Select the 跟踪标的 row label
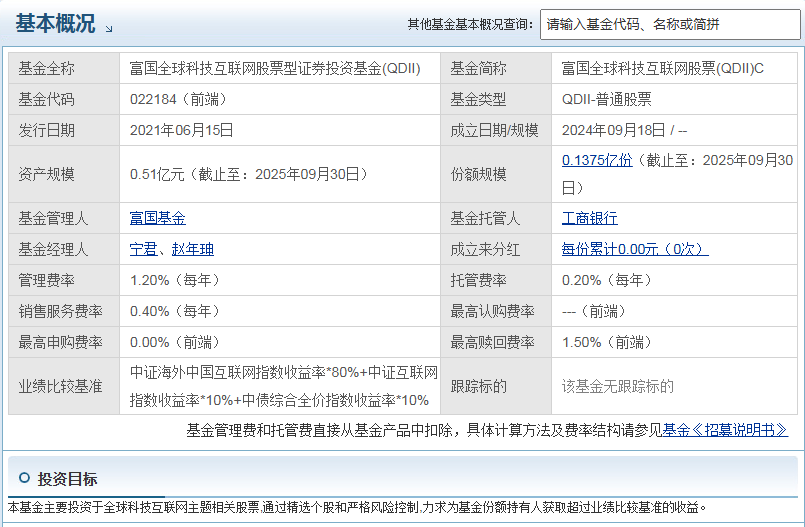Viewport: 805px width, 527px height. [478, 386]
